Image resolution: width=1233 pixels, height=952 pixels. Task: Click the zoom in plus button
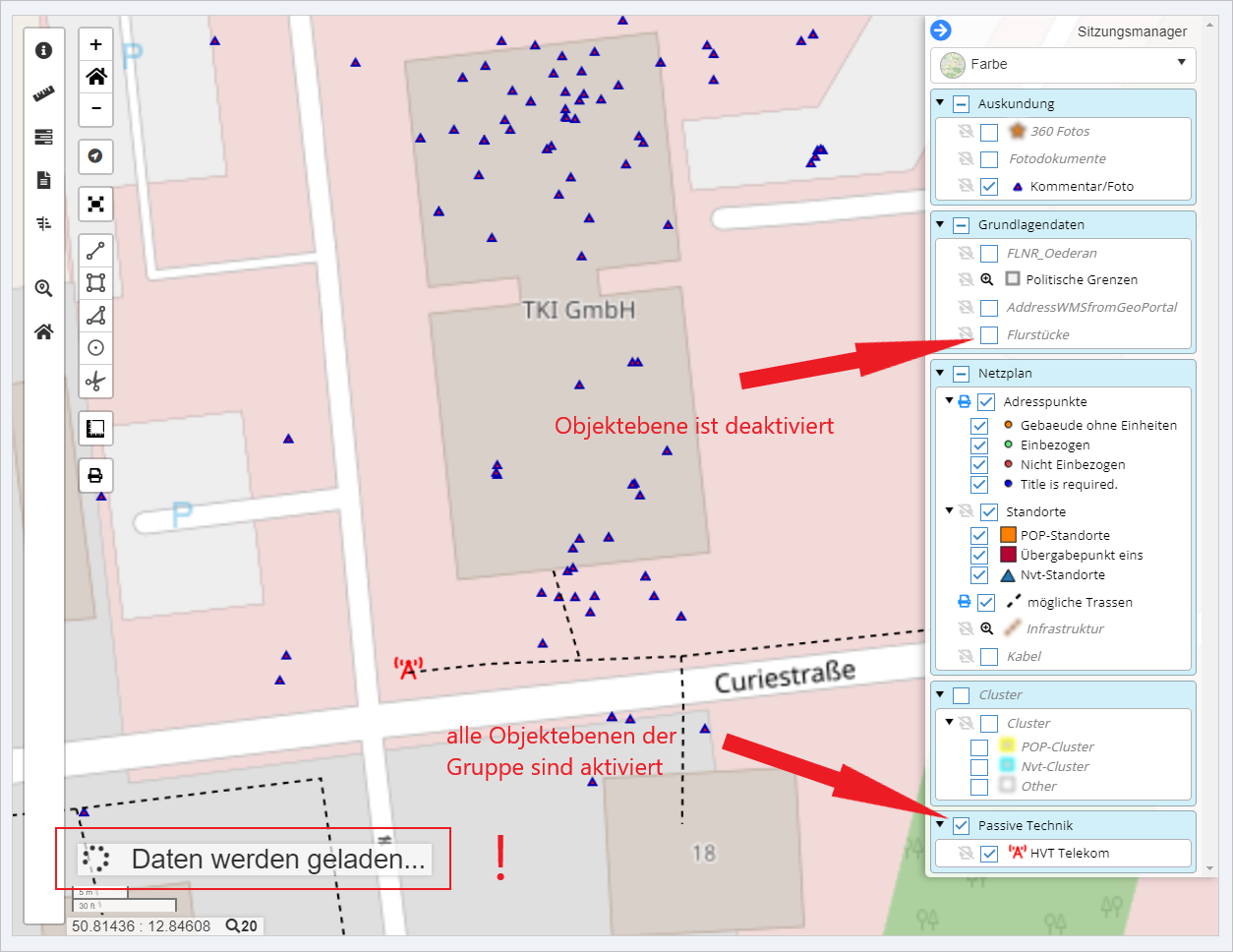pos(95,44)
